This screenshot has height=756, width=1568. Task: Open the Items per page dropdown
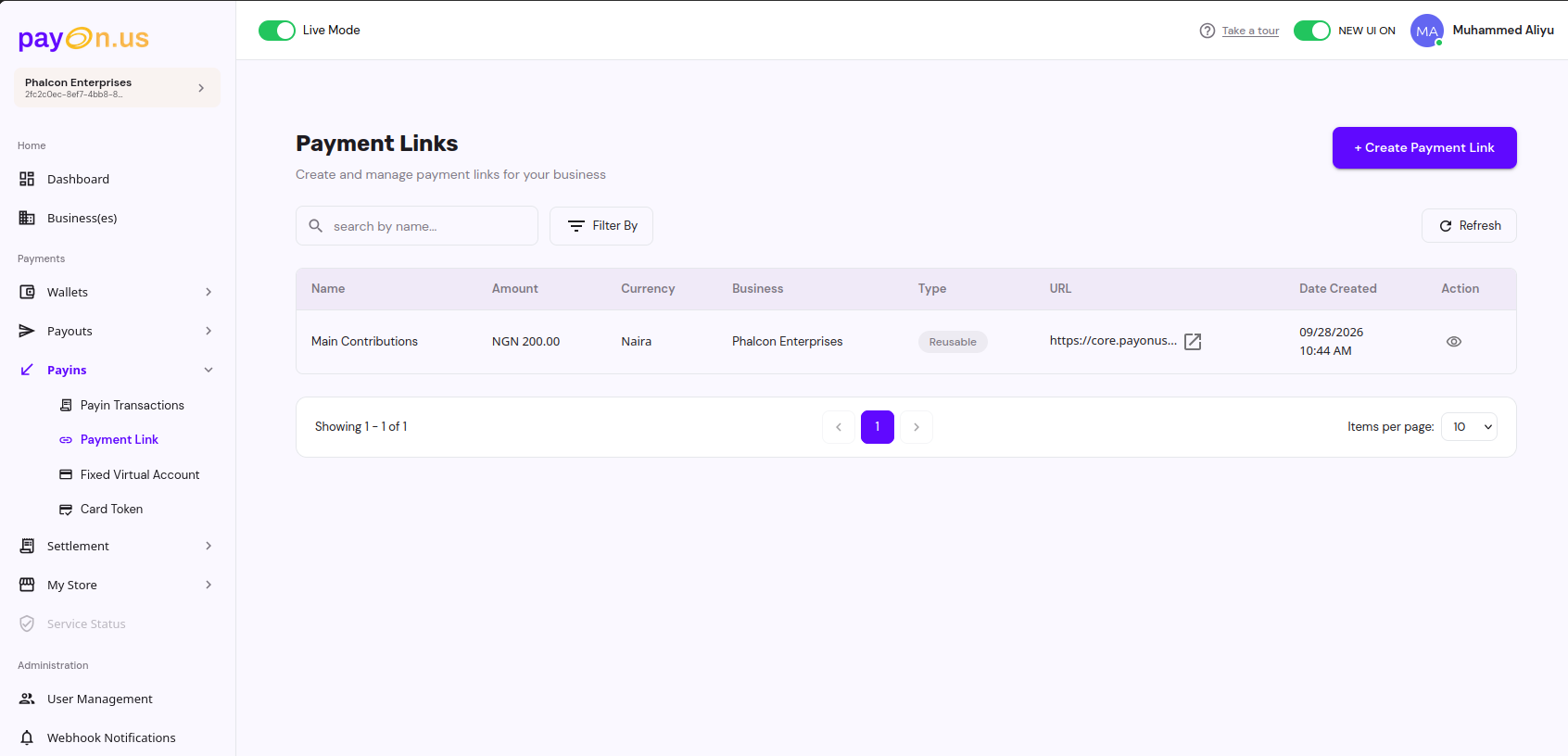(x=1470, y=426)
